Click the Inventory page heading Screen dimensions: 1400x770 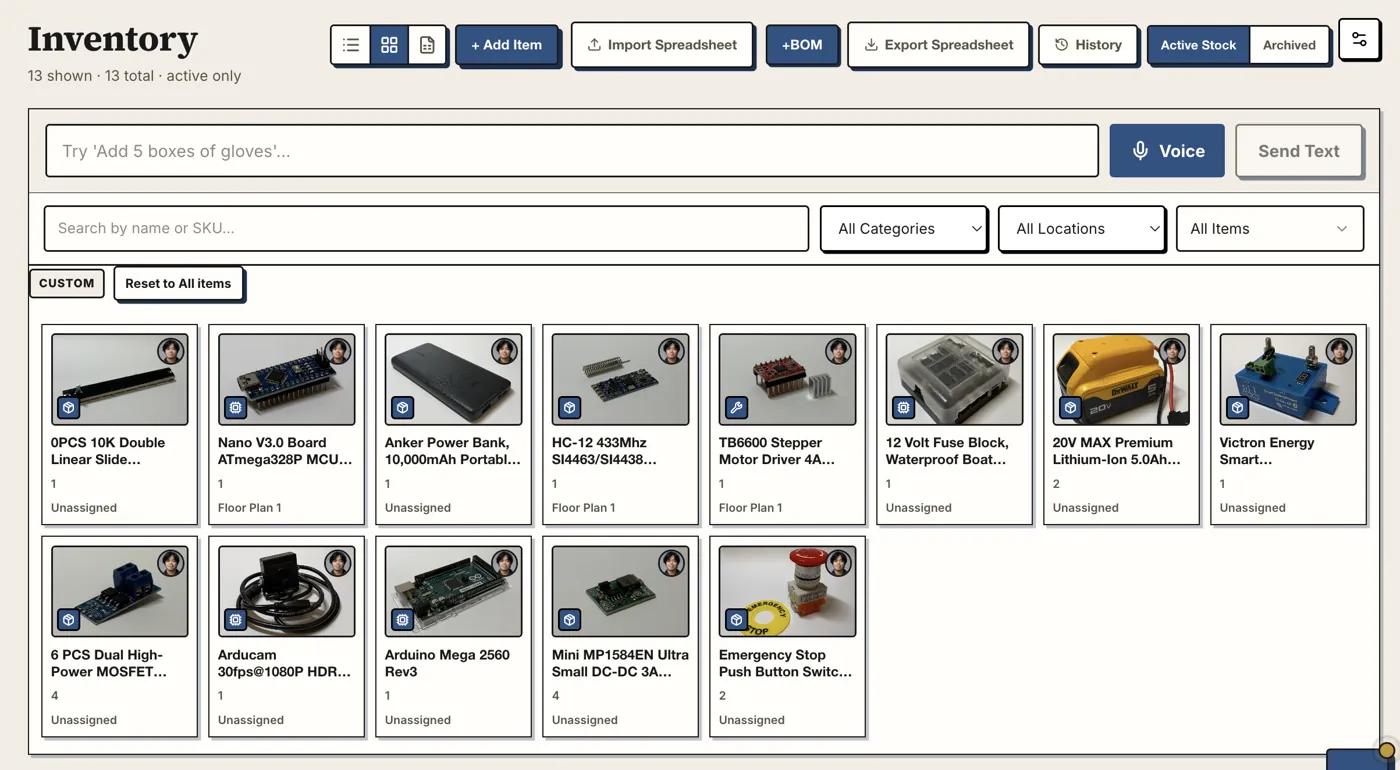113,40
